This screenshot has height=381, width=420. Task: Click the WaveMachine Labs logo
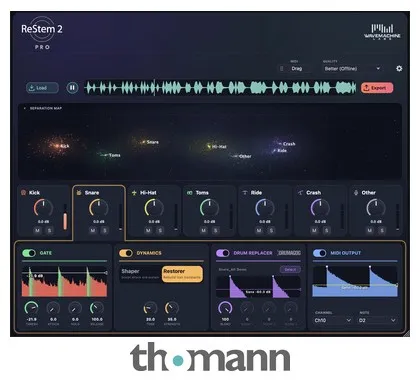[x=382, y=32]
